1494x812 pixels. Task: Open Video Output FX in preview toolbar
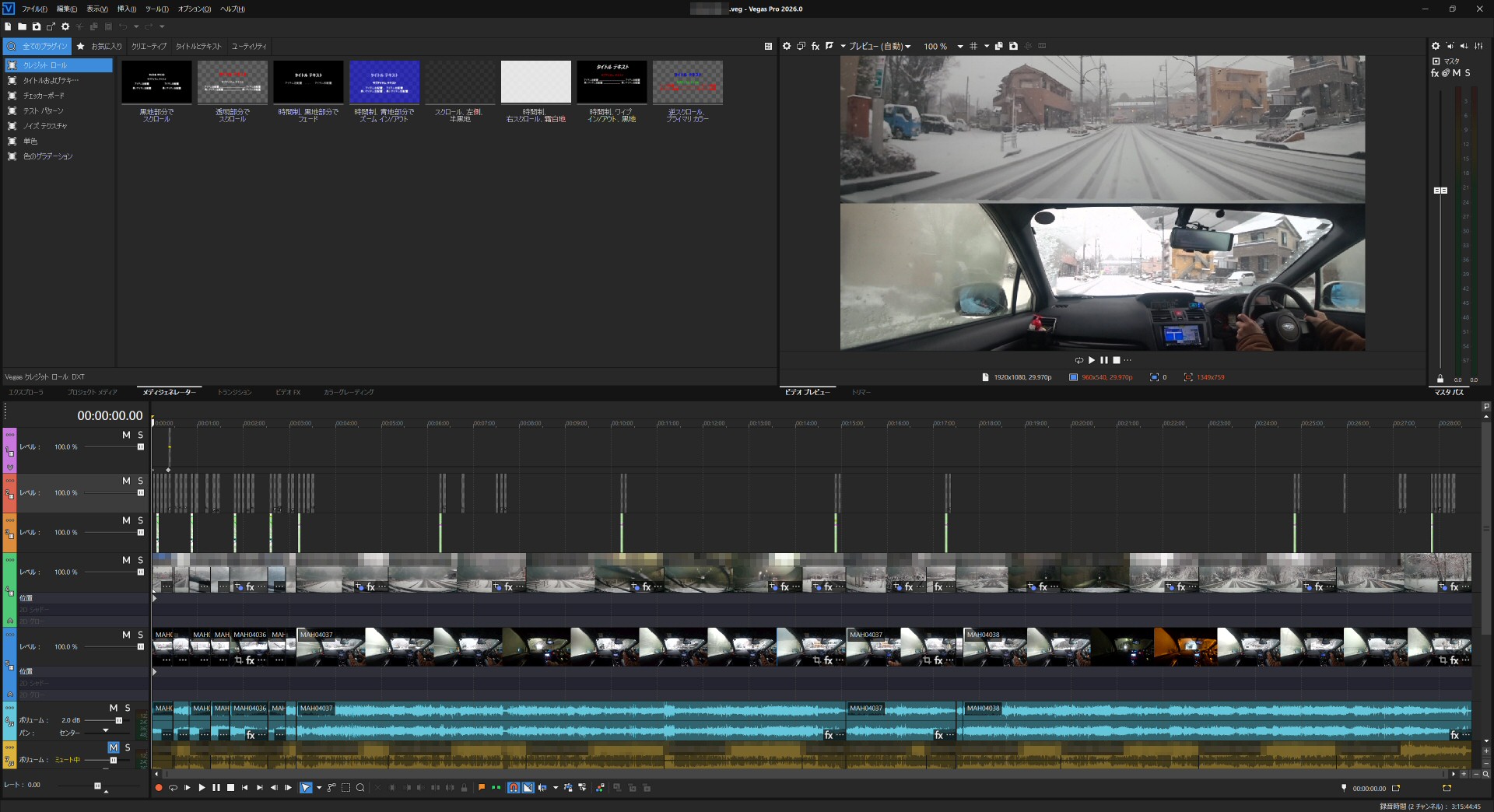pyautogui.click(x=815, y=47)
